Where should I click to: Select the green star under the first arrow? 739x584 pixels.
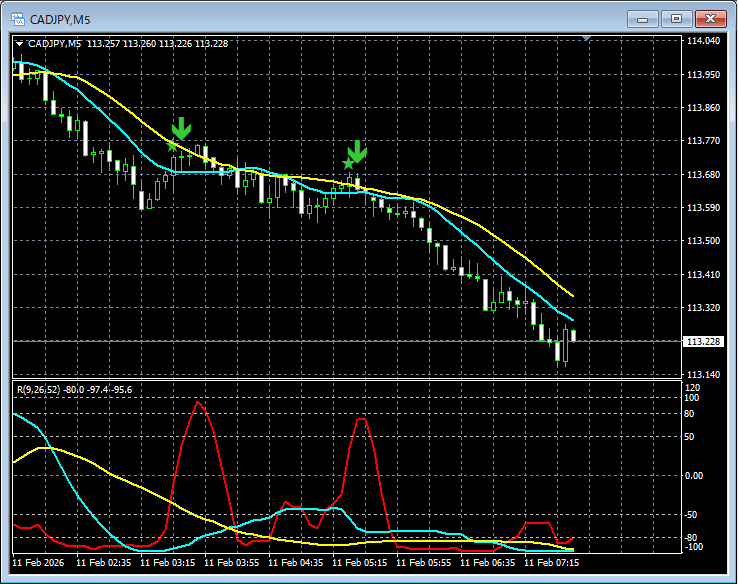point(172,146)
